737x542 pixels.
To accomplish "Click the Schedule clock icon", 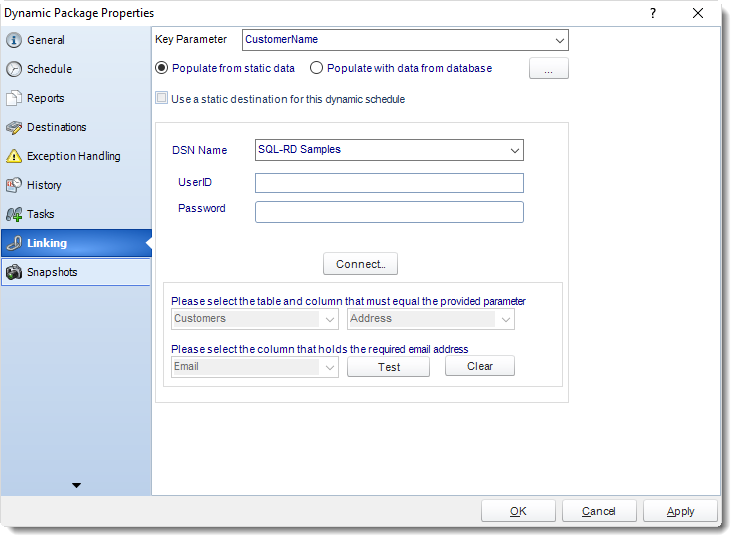I will coord(14,69).
